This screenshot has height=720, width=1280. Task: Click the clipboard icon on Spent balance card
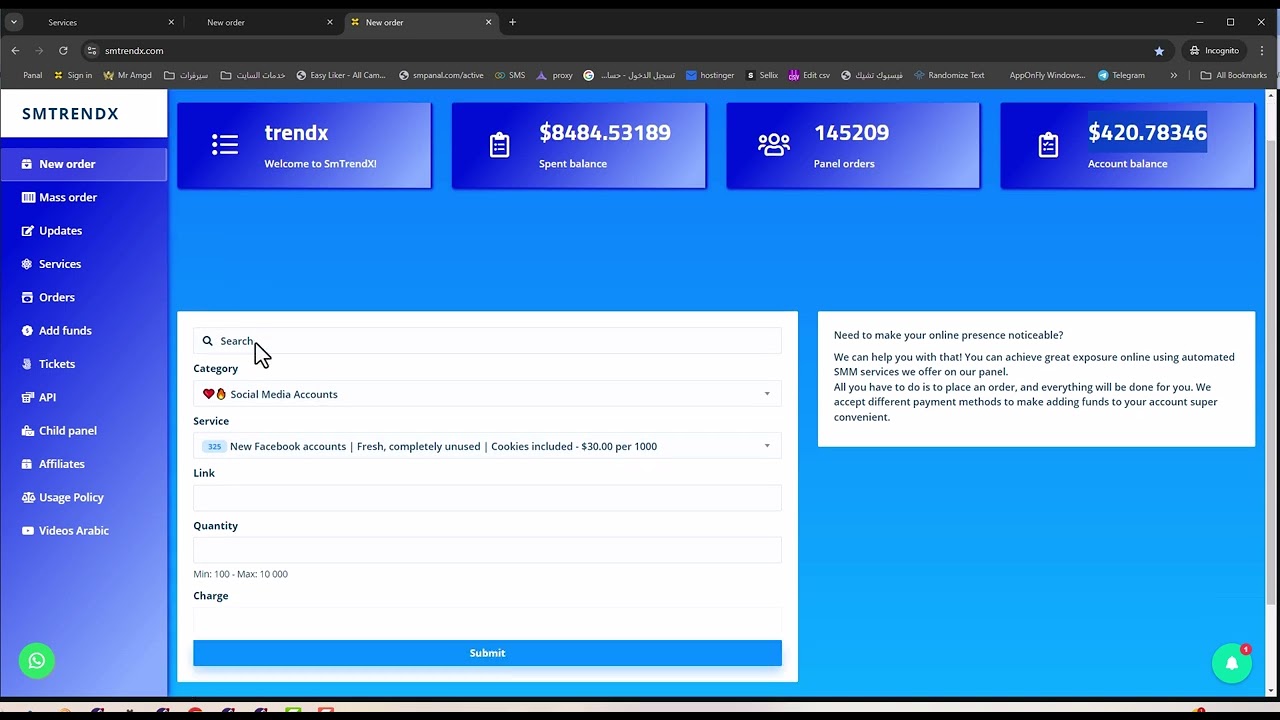499,145
